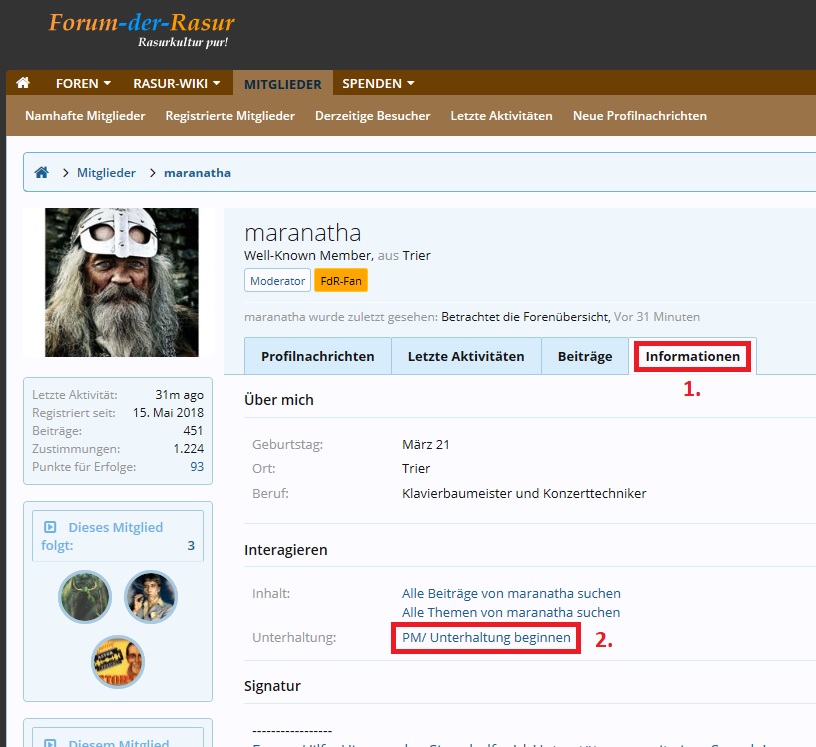The image size is (816, 747).
Task: Click the Beiträge count 451
Action: tap(193, 431)
